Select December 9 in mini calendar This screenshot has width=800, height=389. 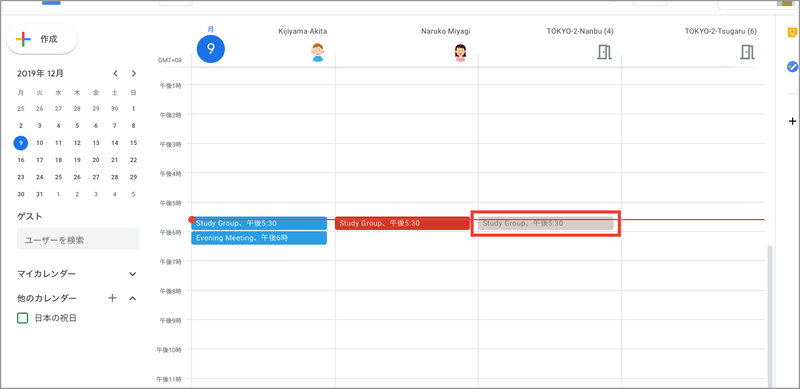21,143
